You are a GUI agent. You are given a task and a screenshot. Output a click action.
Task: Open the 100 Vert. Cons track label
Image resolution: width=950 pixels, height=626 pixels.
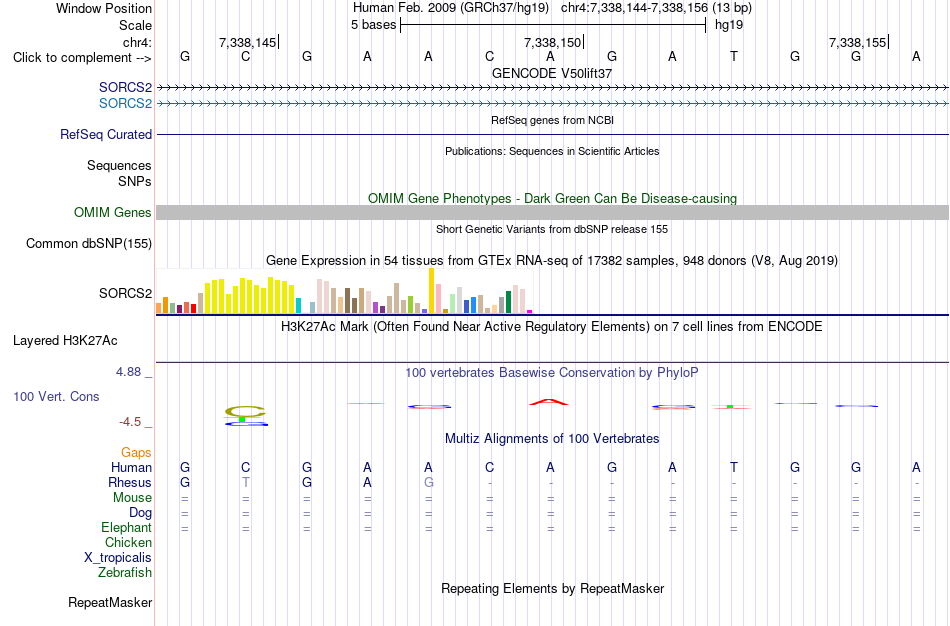(x=56, y=396)
